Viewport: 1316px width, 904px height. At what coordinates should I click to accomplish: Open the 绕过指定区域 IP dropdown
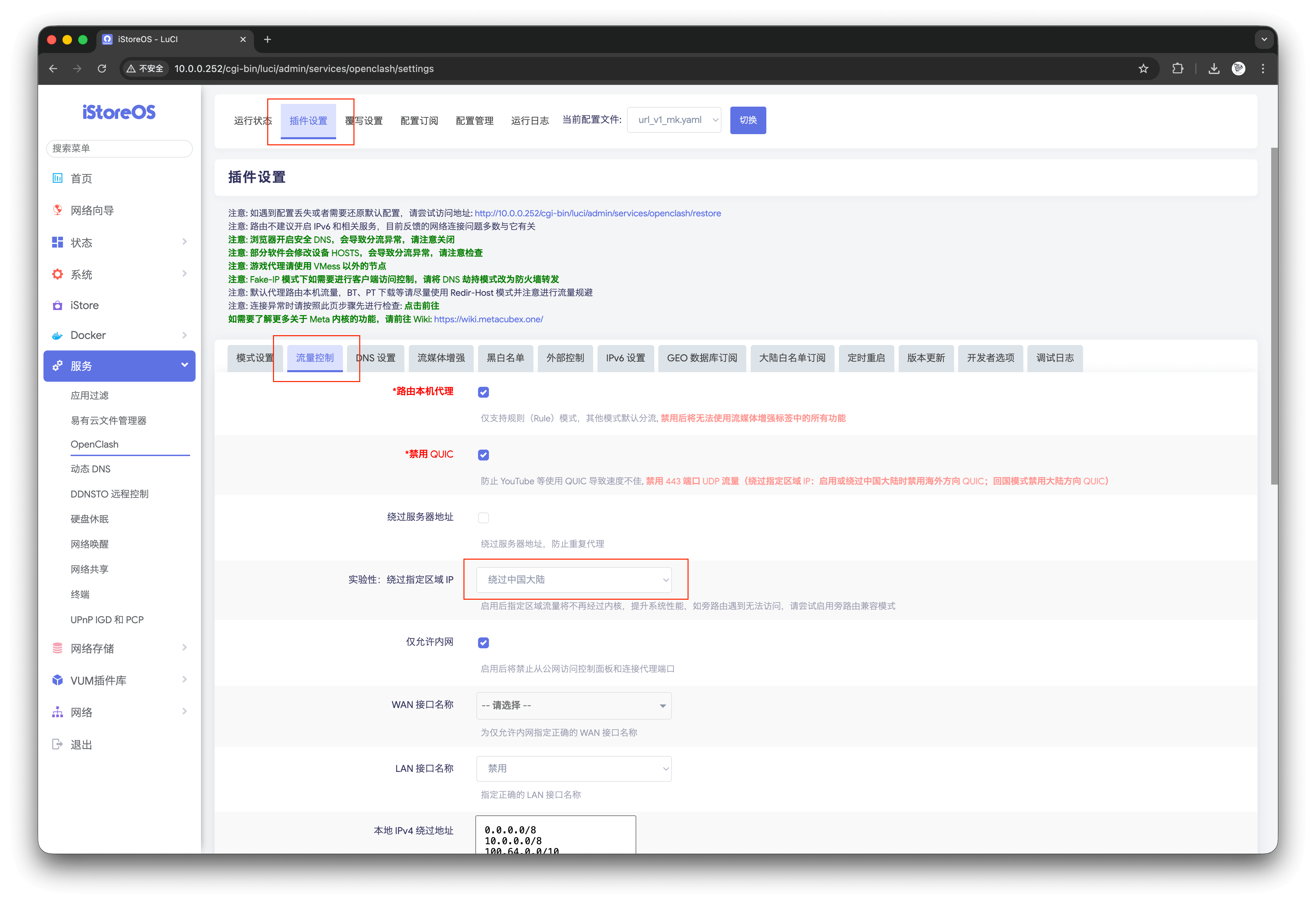(573, 579)
